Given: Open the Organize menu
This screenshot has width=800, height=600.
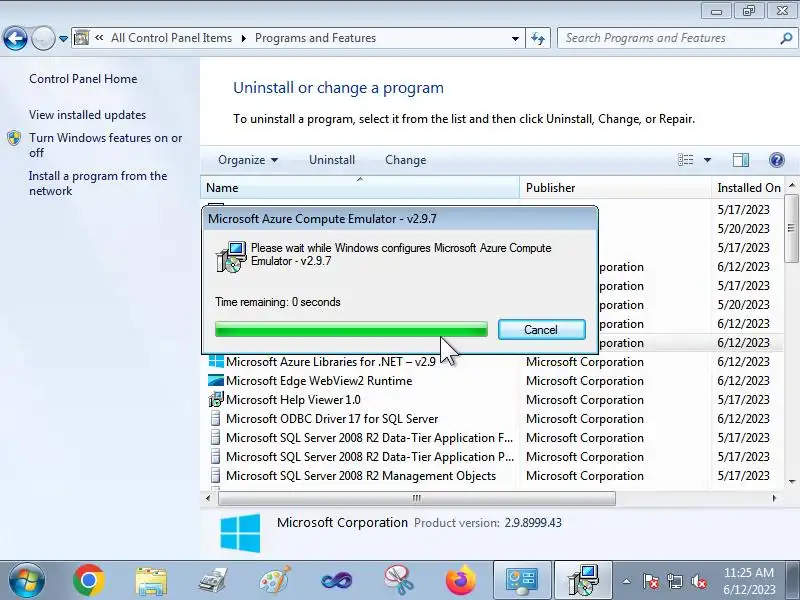Looking at the screenshot, I should click(248, 160).
